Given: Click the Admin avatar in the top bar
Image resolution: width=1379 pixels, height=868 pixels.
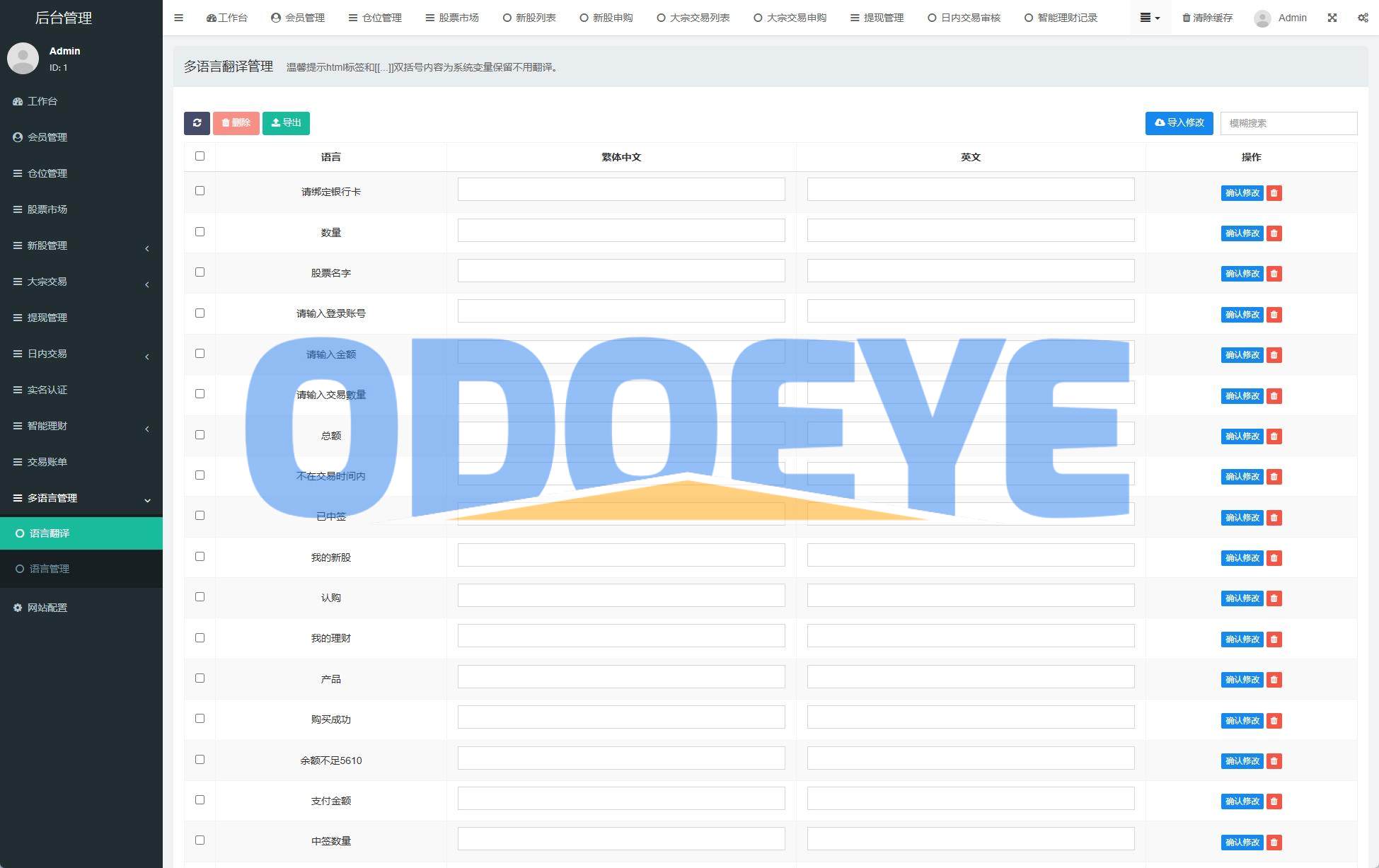Looking at the screenshot, I should [x=1262, y=18].
